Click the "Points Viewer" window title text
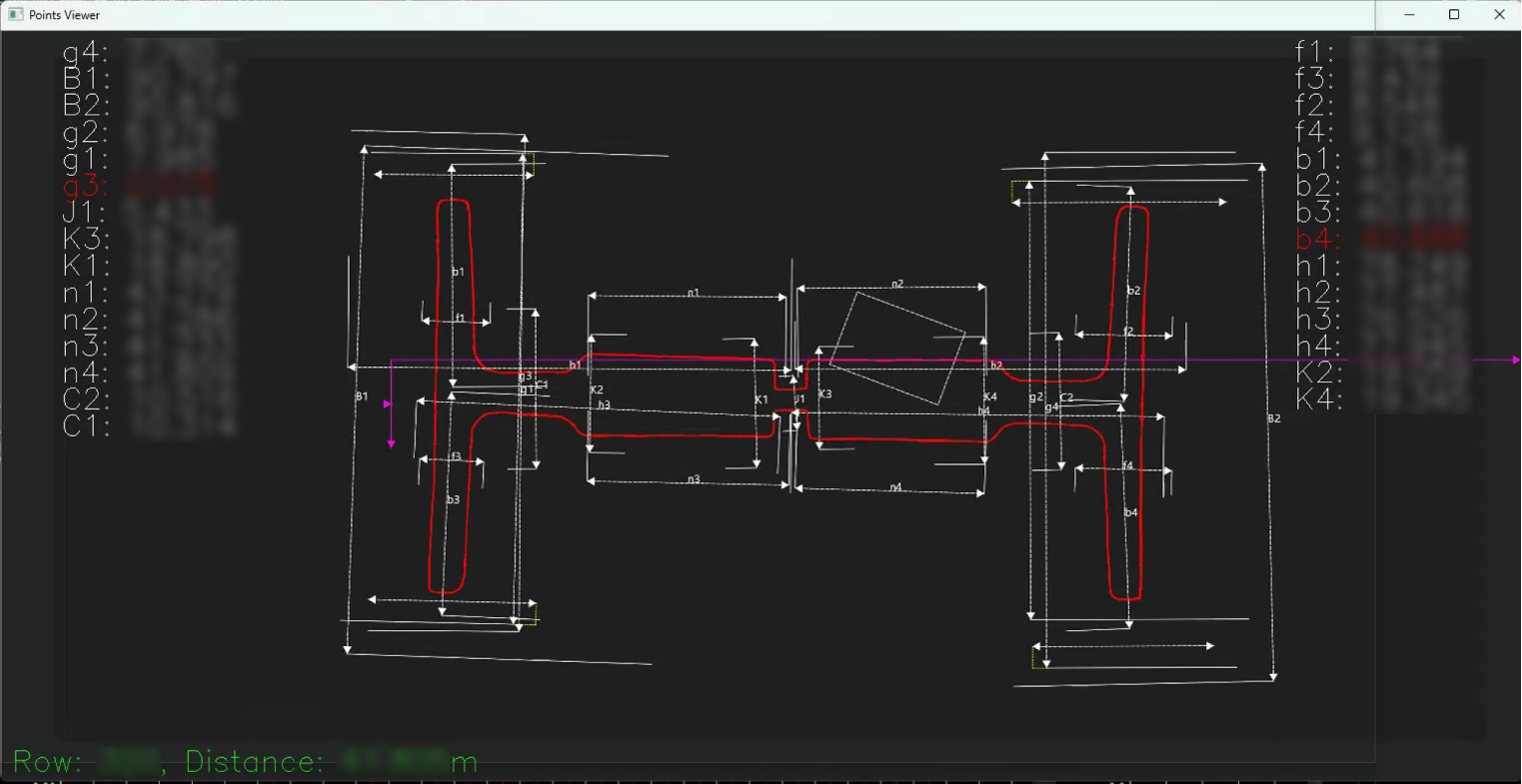 click(x=64, y=15)
